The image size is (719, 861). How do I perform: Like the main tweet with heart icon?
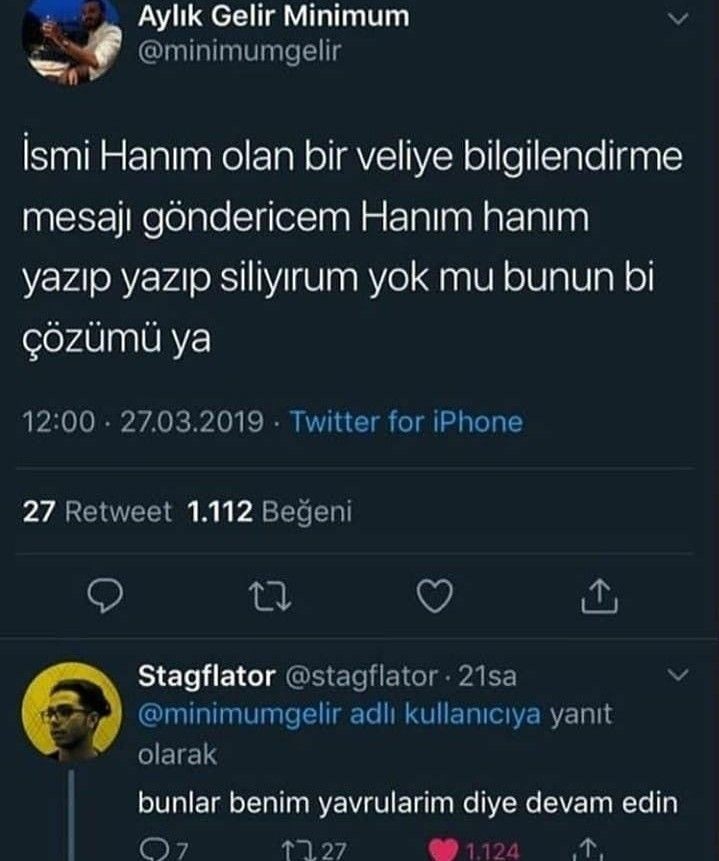434,596
